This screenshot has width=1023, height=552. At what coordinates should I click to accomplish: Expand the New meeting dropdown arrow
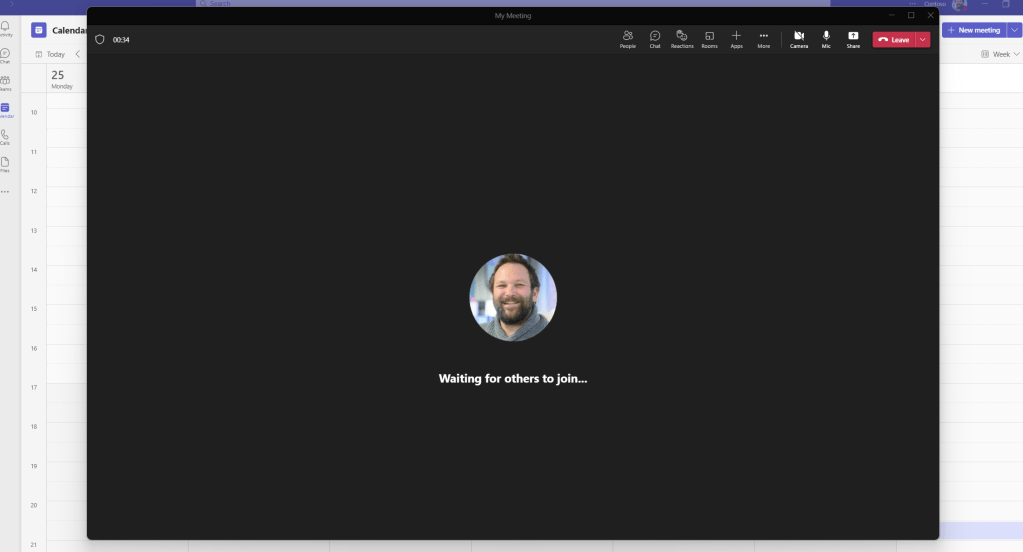pyautogui.click(x=1015, y=30)
